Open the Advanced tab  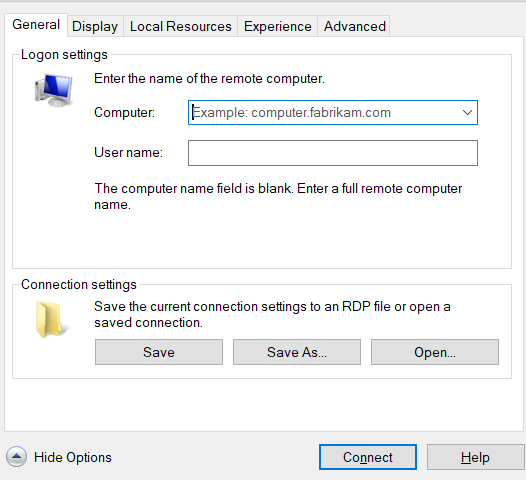(355, 26)
